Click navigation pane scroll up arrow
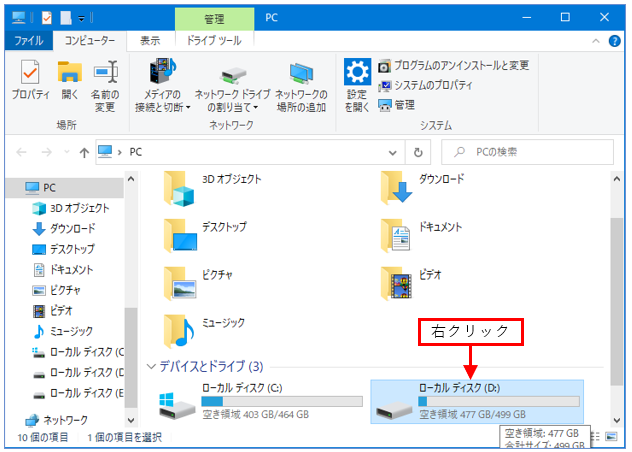The image size is (632, 452). (x=131, y=179)
